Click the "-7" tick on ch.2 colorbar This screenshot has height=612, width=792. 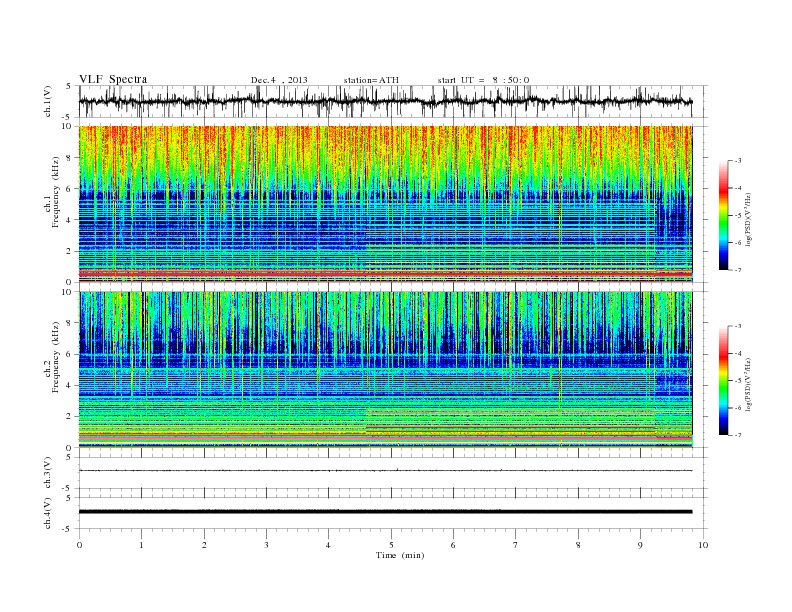(x=737, y=435)
